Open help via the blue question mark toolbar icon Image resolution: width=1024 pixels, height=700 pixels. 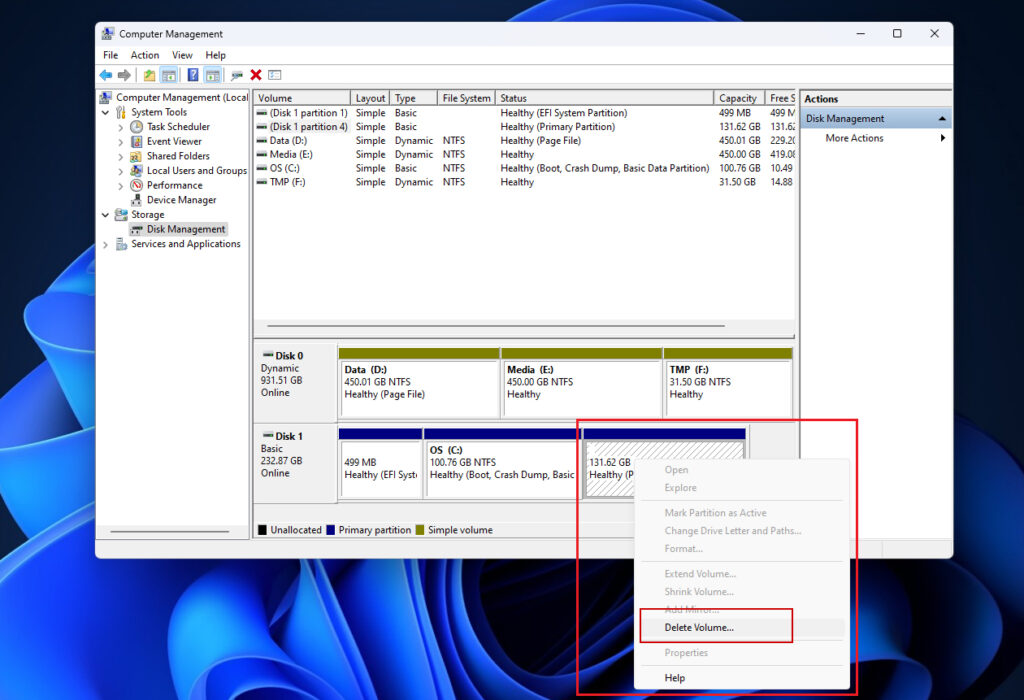coord(190,75)
